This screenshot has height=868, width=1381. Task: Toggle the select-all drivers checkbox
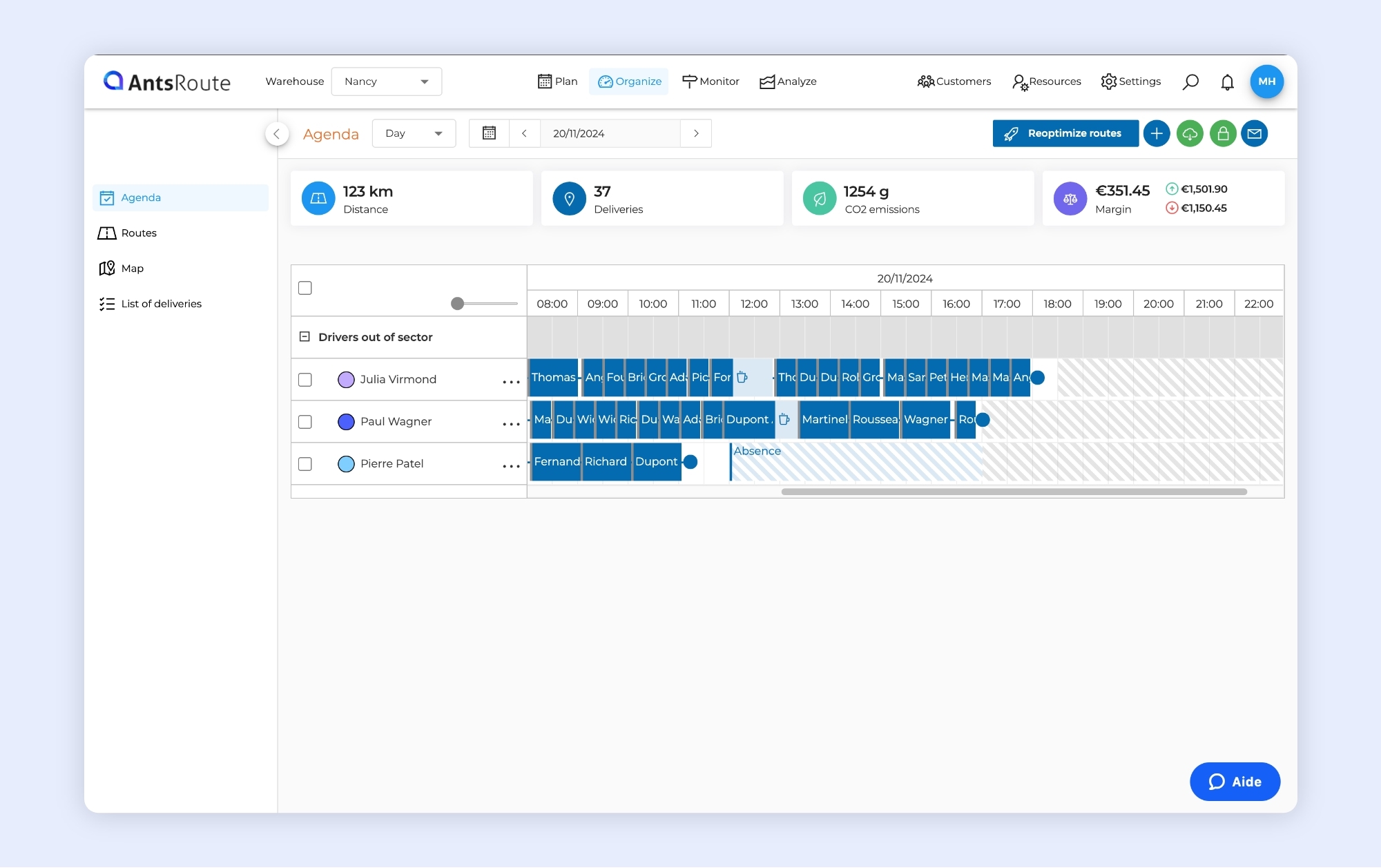305,288
